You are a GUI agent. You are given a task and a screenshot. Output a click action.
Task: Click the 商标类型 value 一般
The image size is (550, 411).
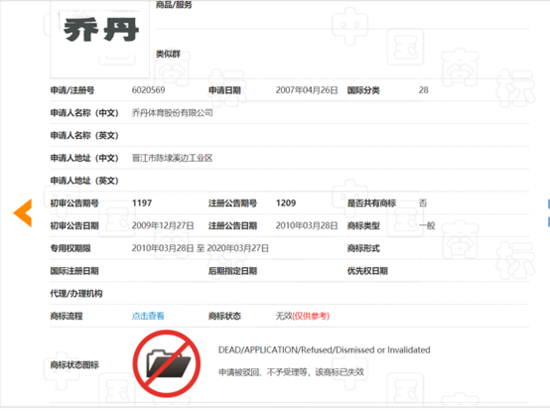[x=427, y=225]
